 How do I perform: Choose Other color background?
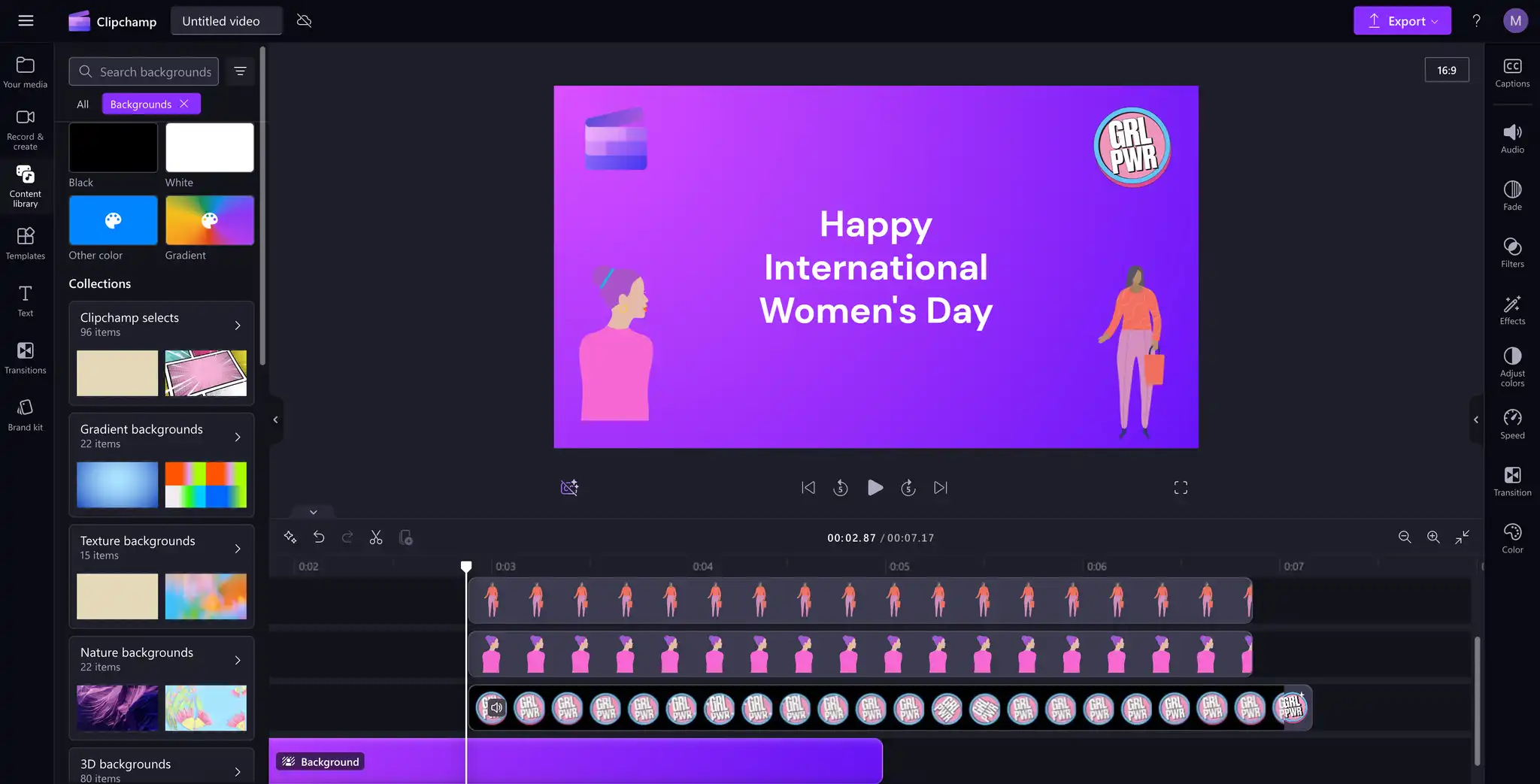click(x=114, y=220)
